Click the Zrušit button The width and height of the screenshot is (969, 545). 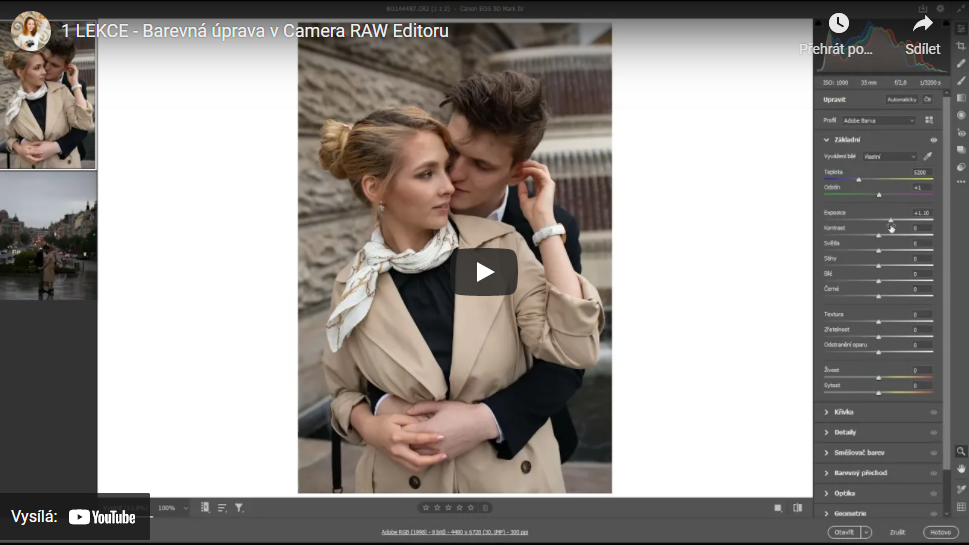(897, 532)
